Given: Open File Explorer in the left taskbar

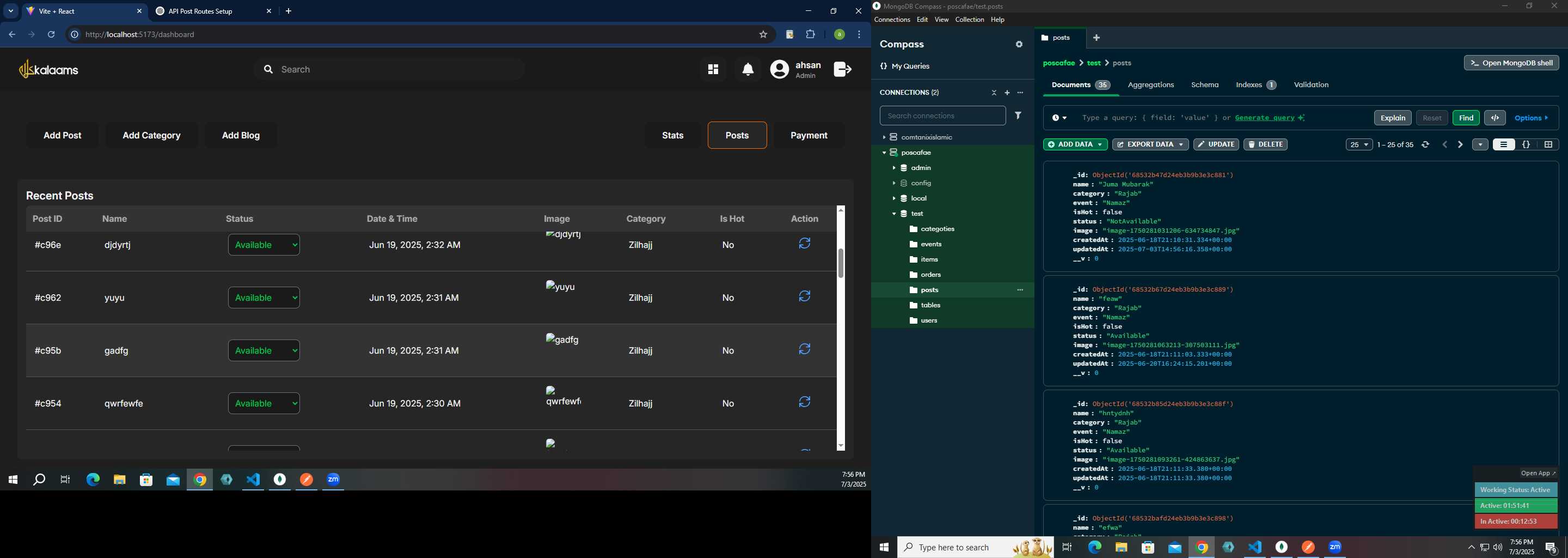Looking at the screenshot, I should click(119, 480).
